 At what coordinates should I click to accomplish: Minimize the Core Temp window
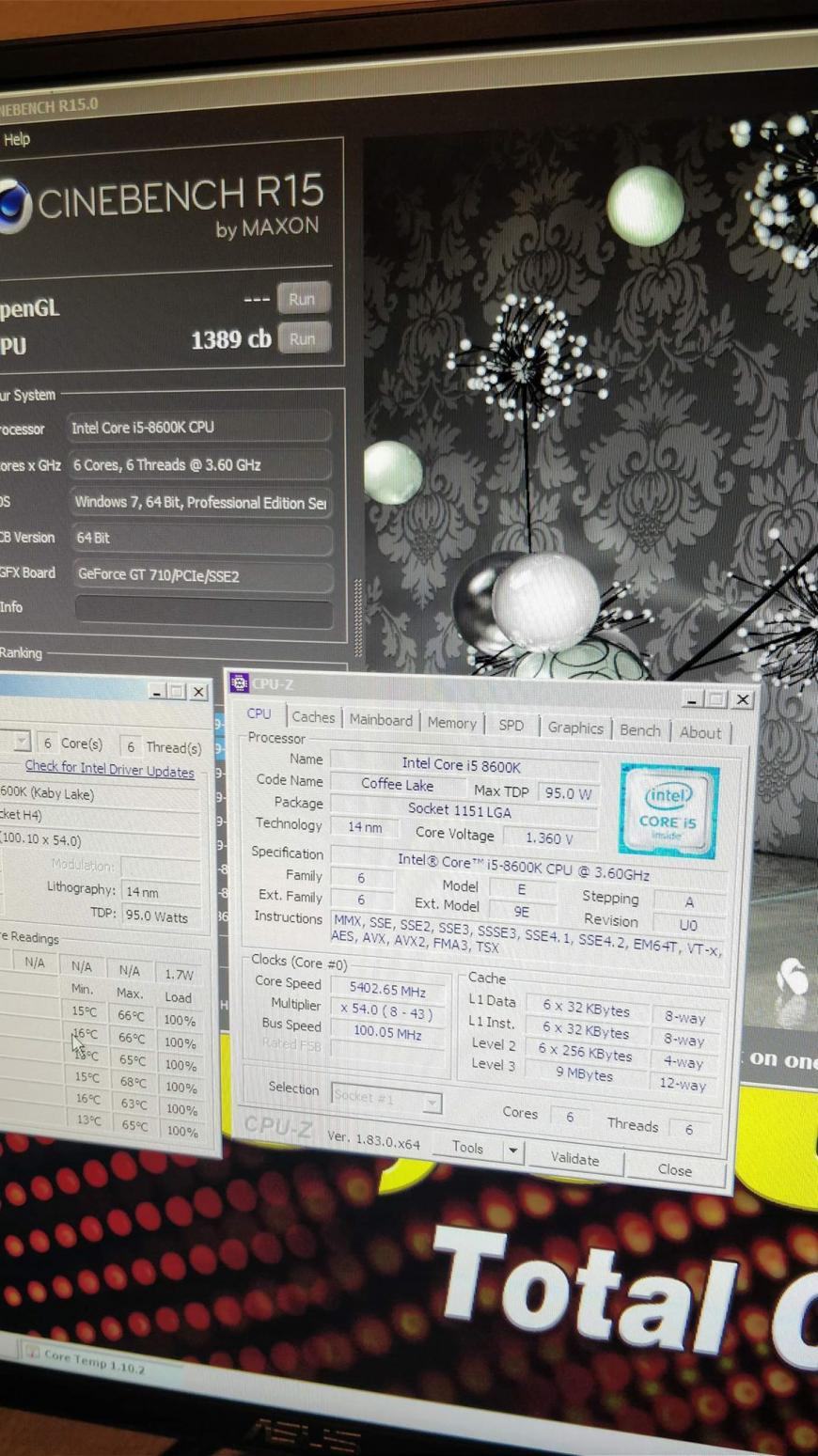(x=156, y=691)
